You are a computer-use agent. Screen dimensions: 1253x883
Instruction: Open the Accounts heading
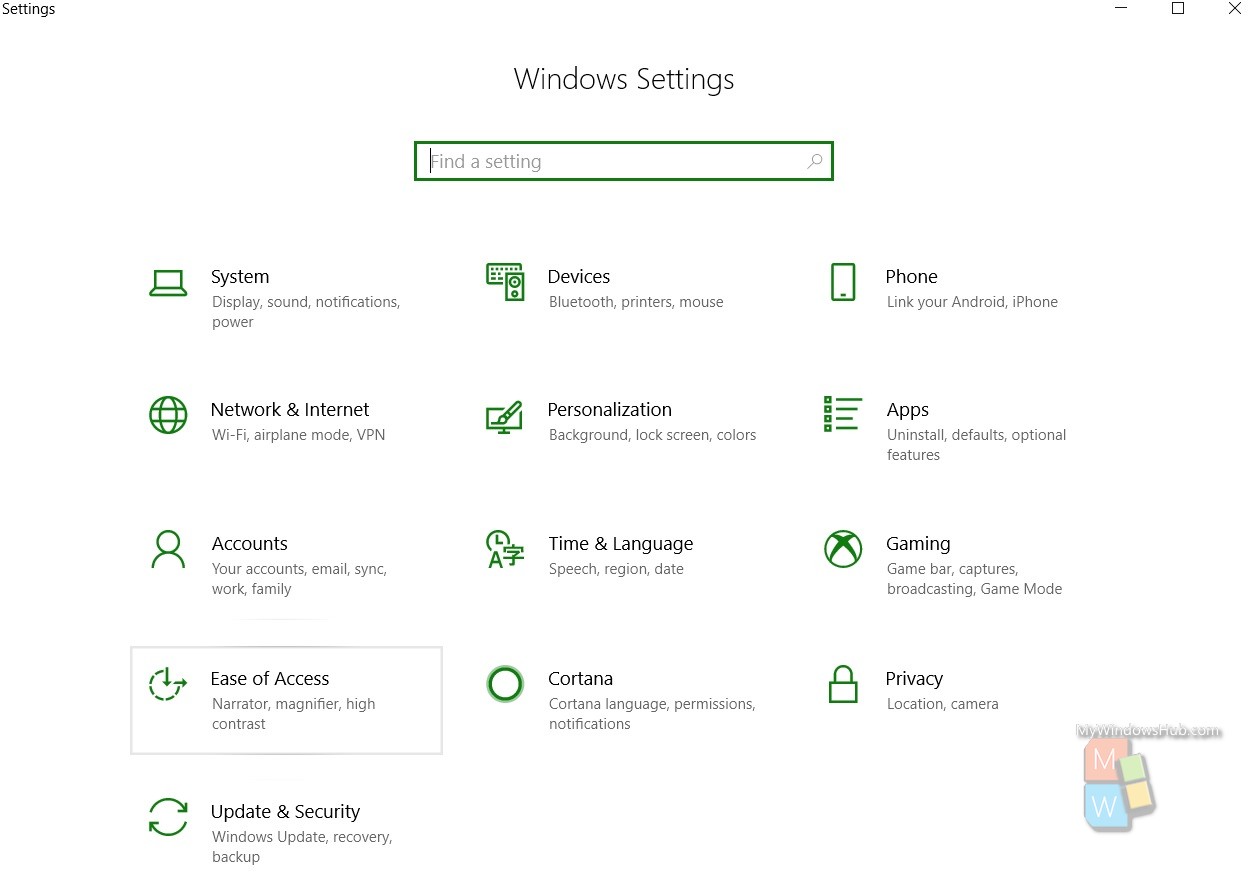[x=250, y=544]
